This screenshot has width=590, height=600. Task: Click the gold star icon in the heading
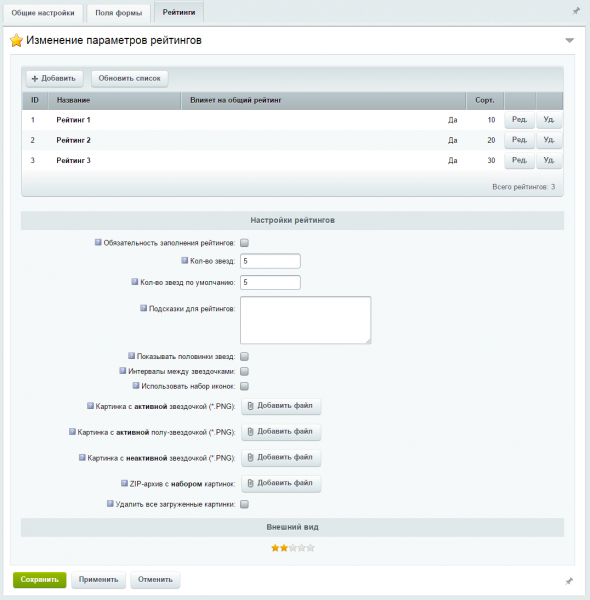[x=16, y=40]
